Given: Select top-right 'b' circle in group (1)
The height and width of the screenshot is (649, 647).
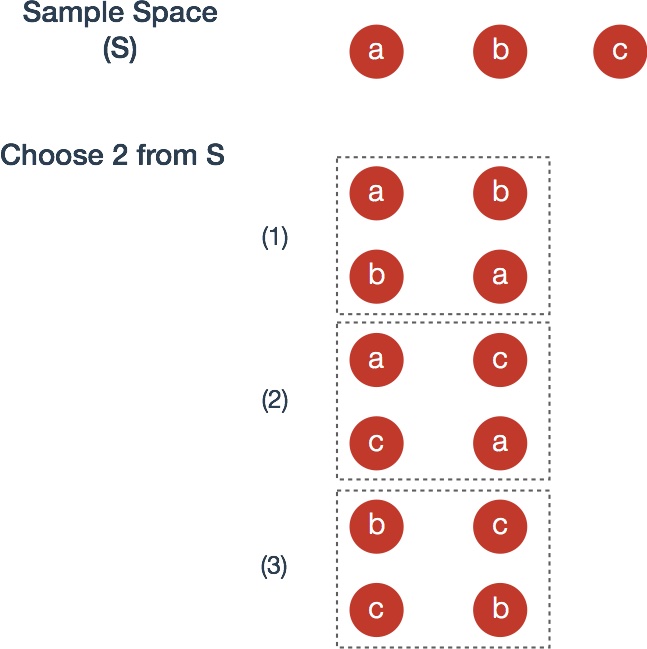Looking at the screenshot, I should [x=500, y=193].
